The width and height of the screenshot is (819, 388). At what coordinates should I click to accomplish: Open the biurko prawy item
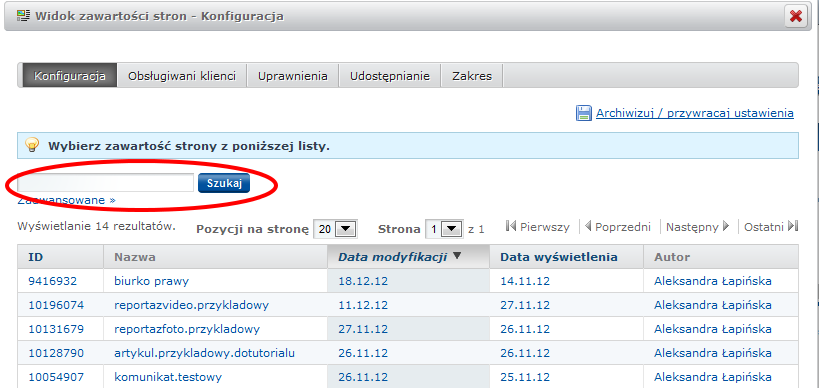point(151,281)
